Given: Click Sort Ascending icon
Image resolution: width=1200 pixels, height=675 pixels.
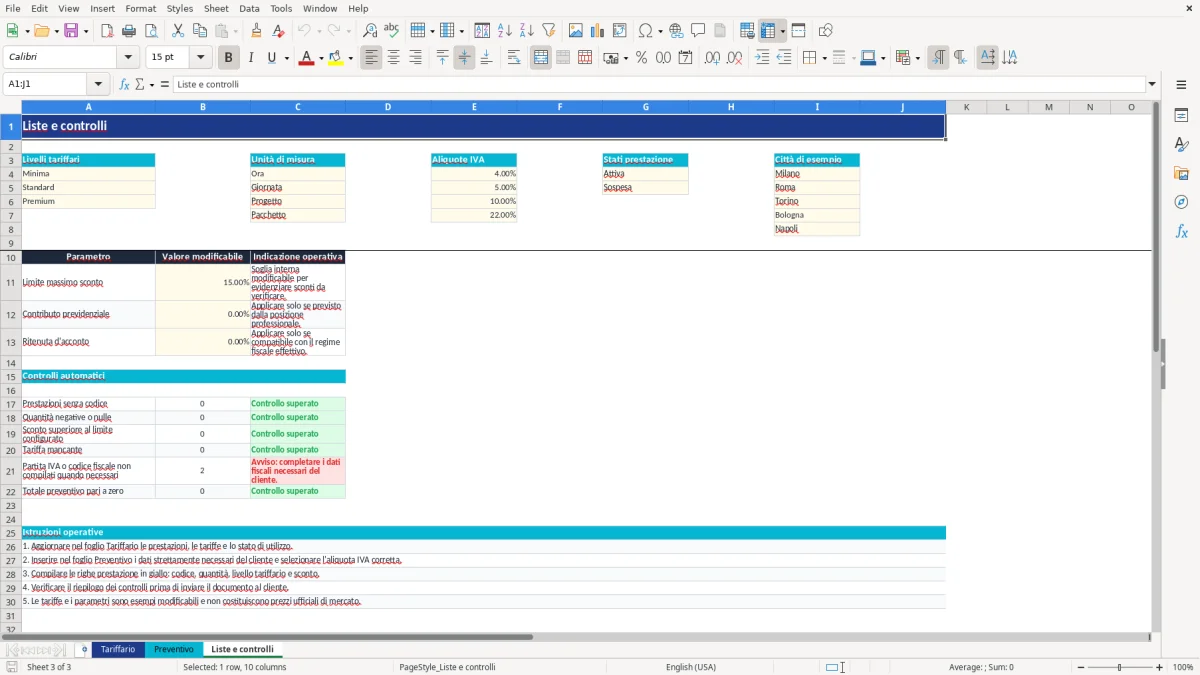Looking at the screenshot, I should click(505, 31).
